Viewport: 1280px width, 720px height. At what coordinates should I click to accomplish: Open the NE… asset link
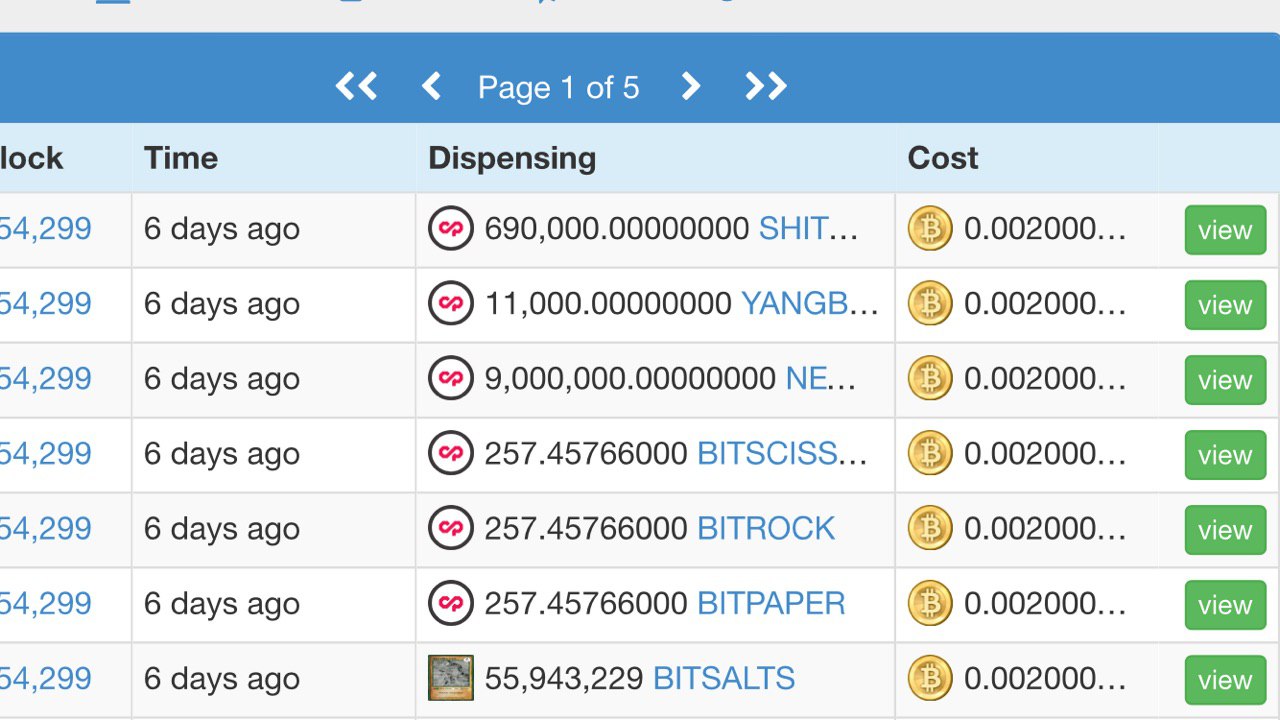pyautogui.click(x=821, y=379)
